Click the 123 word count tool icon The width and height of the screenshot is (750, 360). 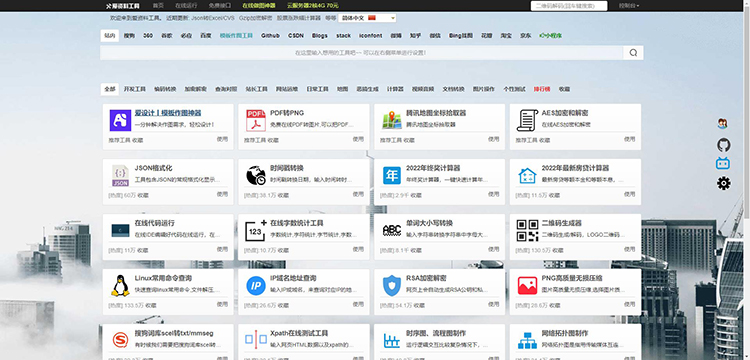coord(256,230)
